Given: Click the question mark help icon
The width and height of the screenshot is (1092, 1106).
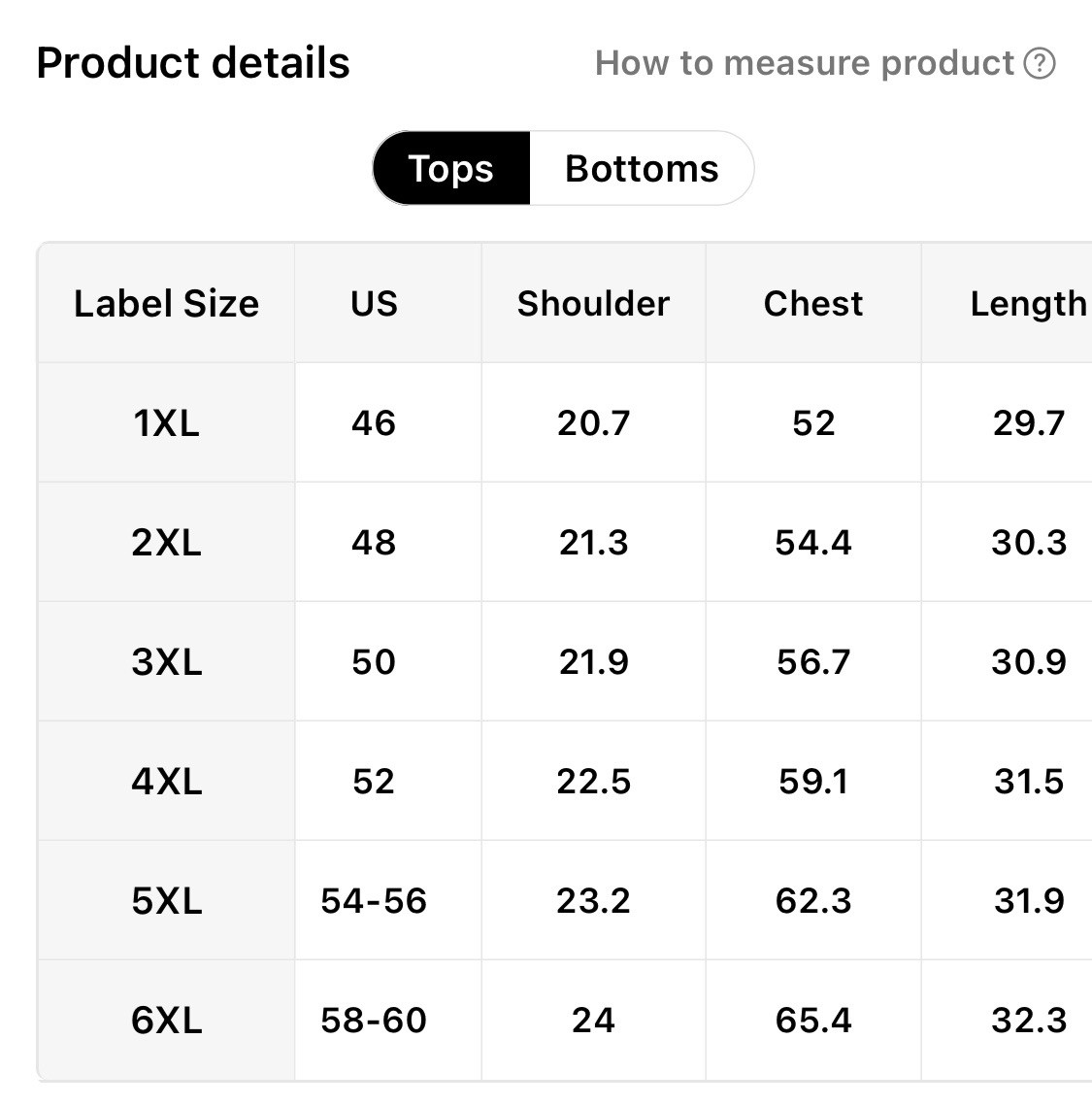Looking at the screenshot, I should [1040, 64].
